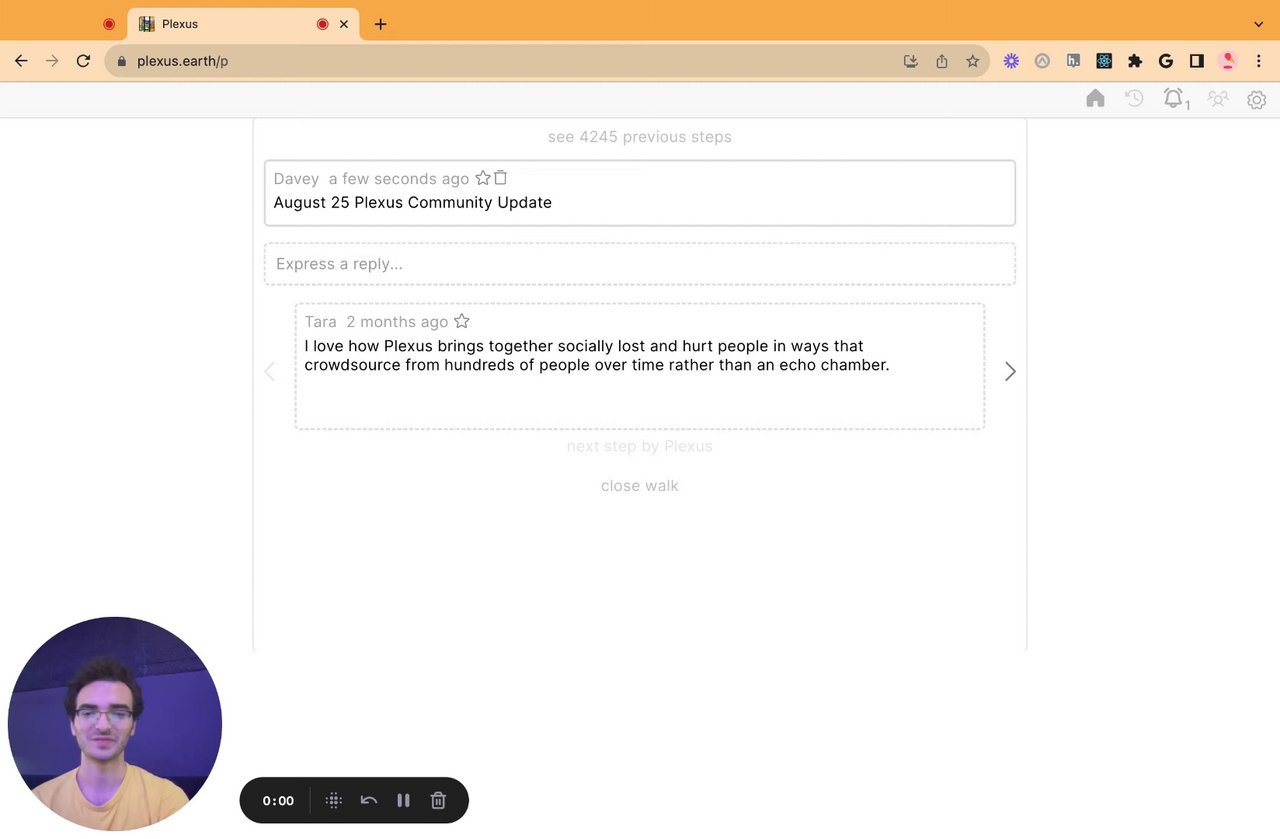Image resolution: width=1280 pixels, height=839 pixels.
Task: Open Plexus settings gear icon
Action: (1256, 99)
